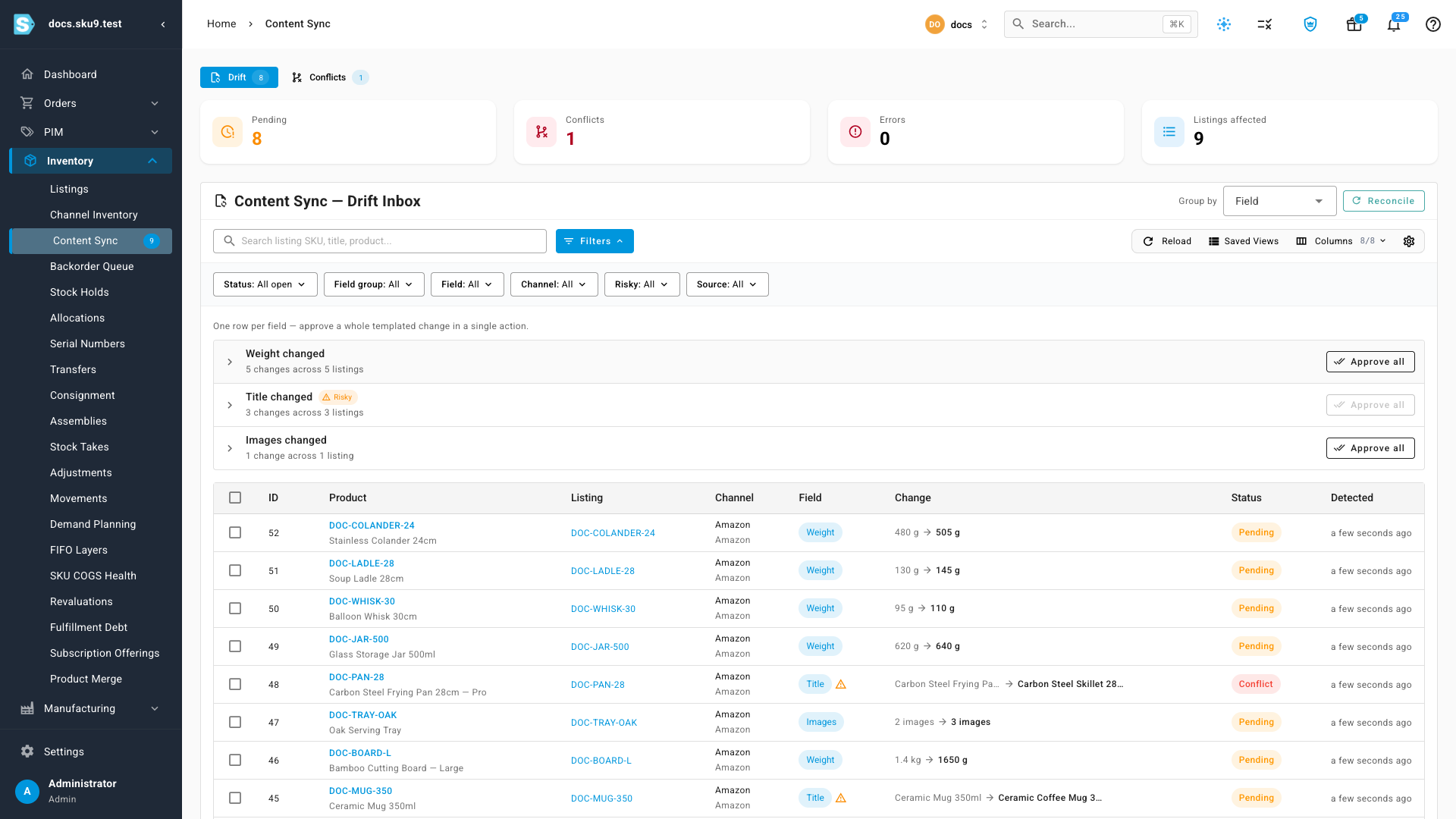The height and width of the screenshot is (819, 1456).
Task: Open Backorder Queue in sidebar
Action: (x=92, y=266)
